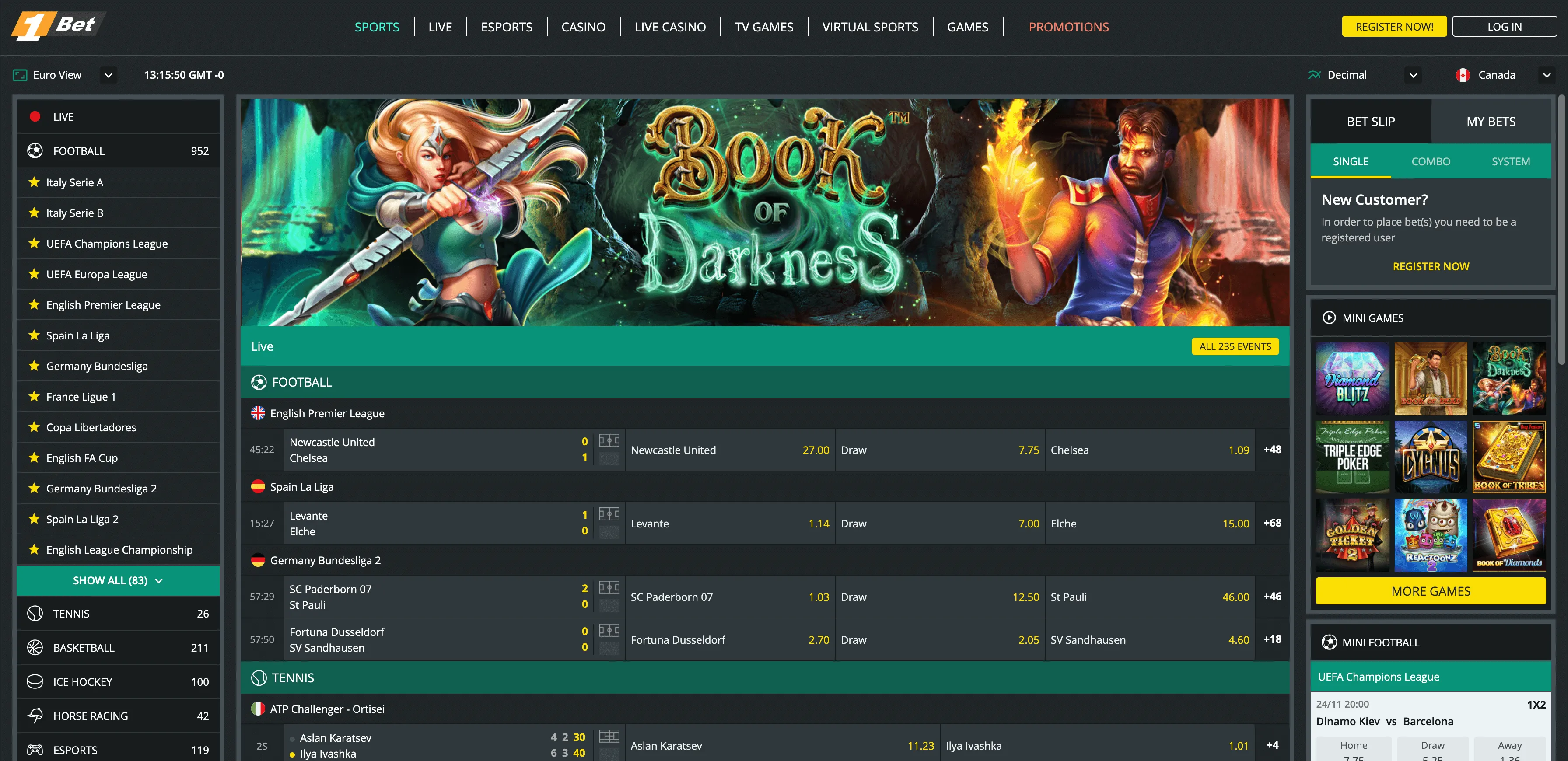Expand +18 markets for Fortuna Dusseldorf match

point(1272,639)
